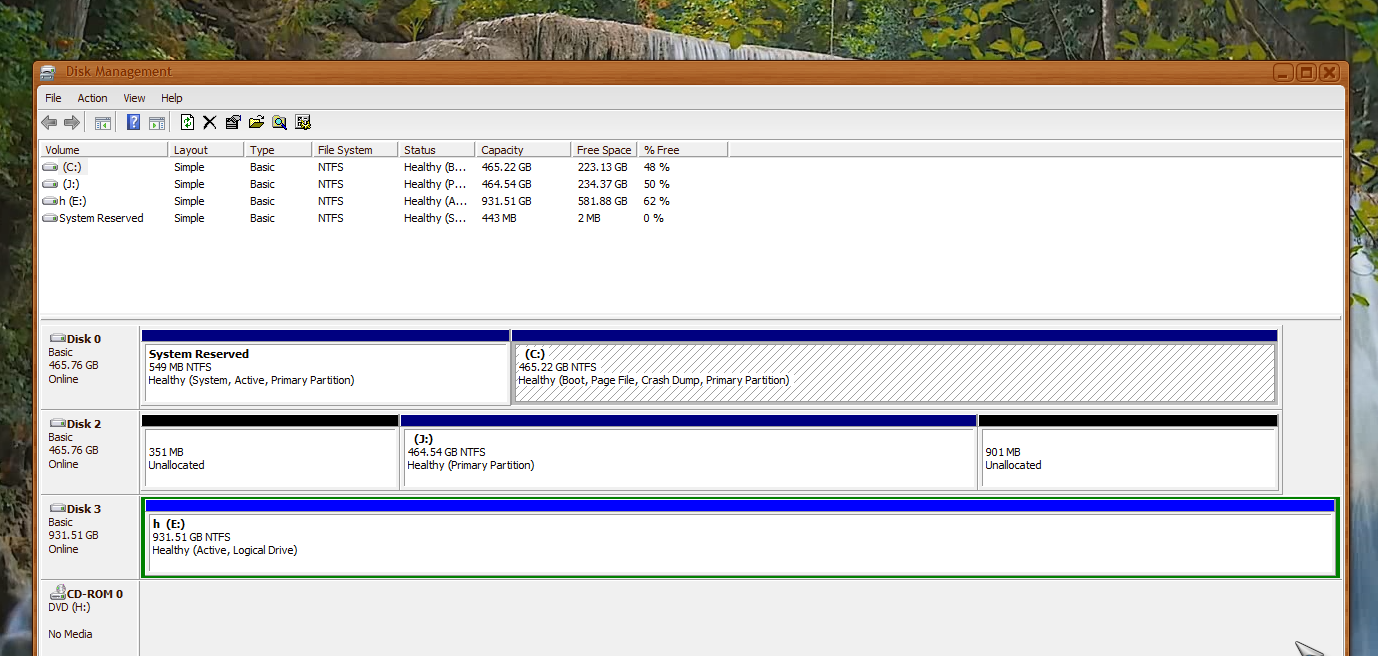Screen dimensions: 1378x656
Task: Click the 48 % free cell
Action: tap(657, 167)
